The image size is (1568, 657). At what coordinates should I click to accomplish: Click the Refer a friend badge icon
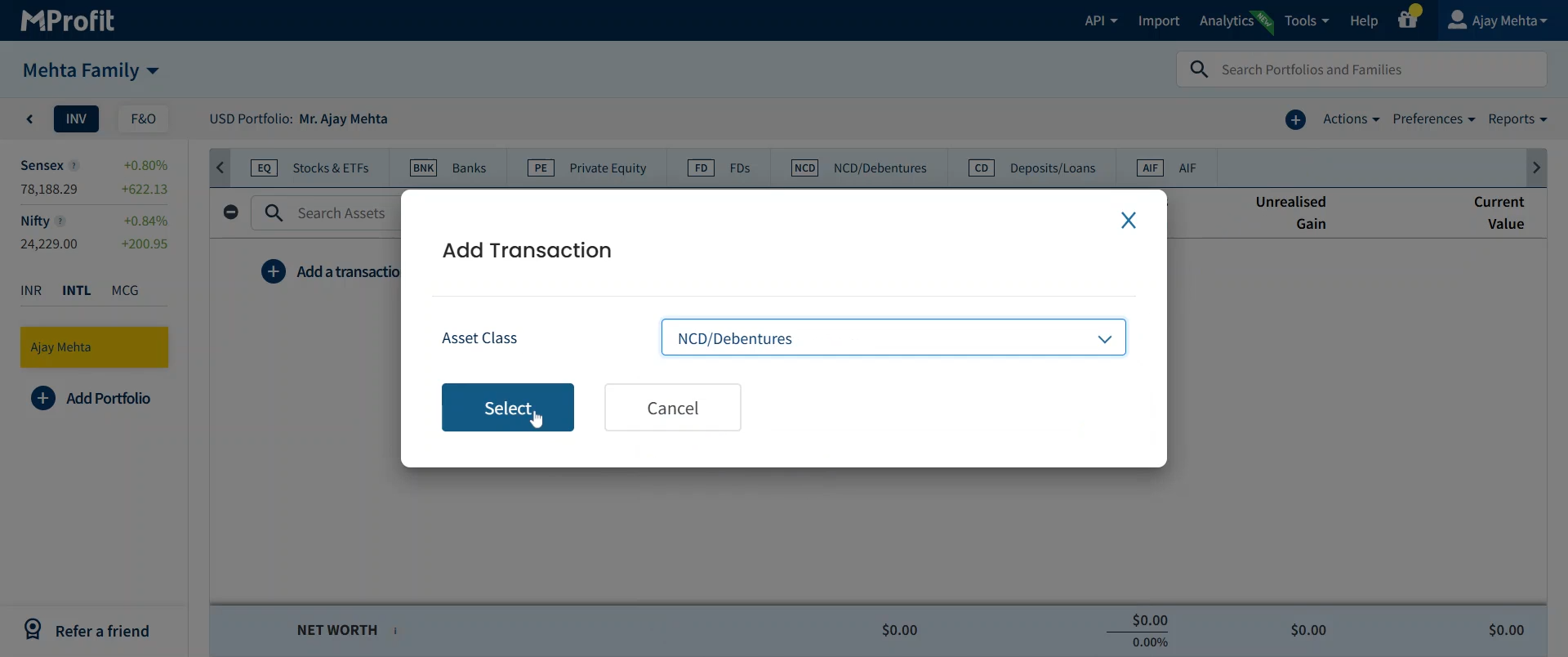click(x=33, y=629)
